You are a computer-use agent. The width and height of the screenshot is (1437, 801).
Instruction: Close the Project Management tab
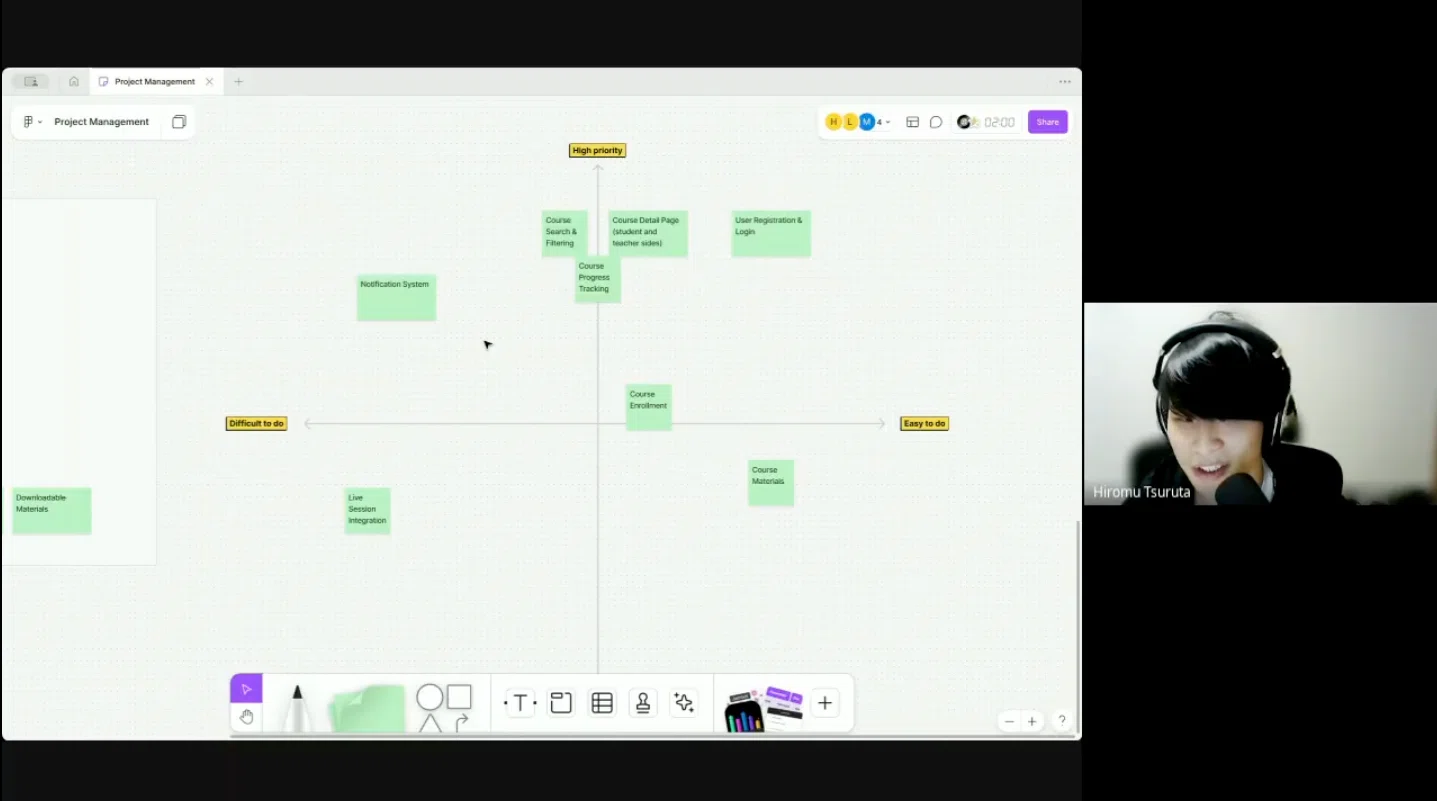coord(209,81)
